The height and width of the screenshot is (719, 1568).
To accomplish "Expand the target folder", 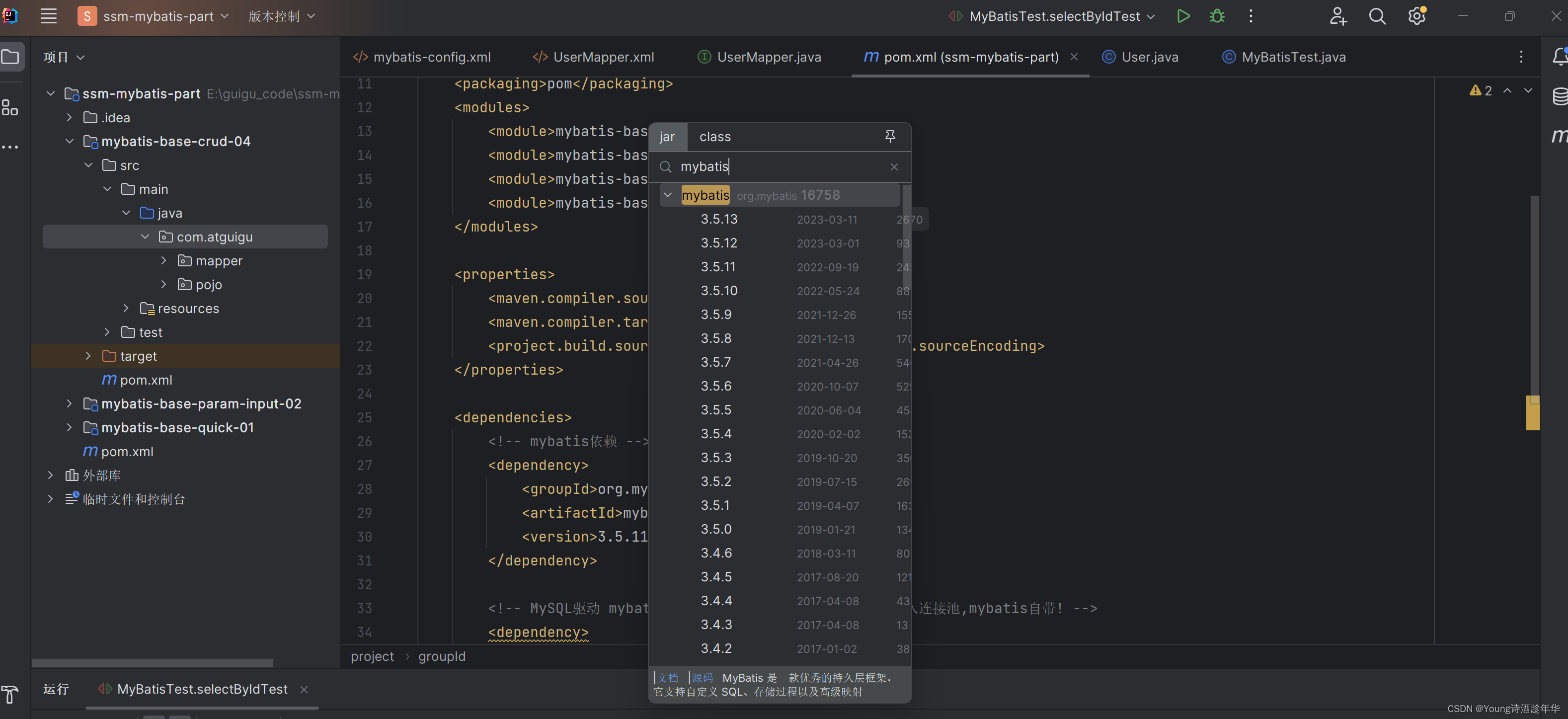I will 88,356.
